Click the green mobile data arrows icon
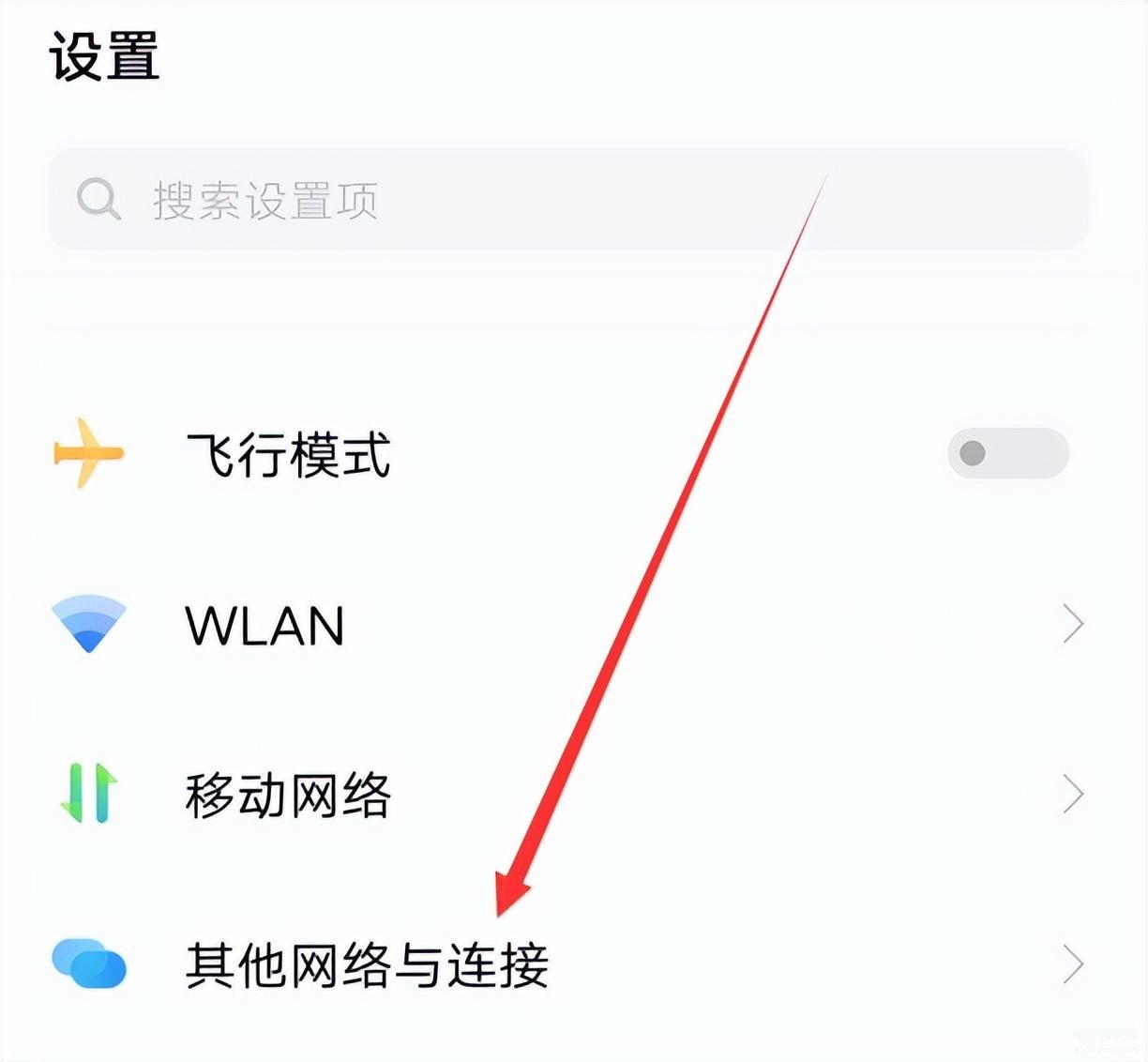Image resolution: width=1148 pixels, height=1062 pixels. (x=89, y=794)
